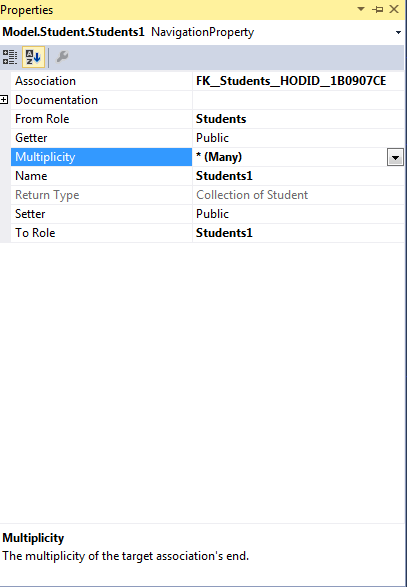The height and width of the screenshot is (587, 407).
Task: Select the Alphabetical sort icon
Action: pos(33,57)
